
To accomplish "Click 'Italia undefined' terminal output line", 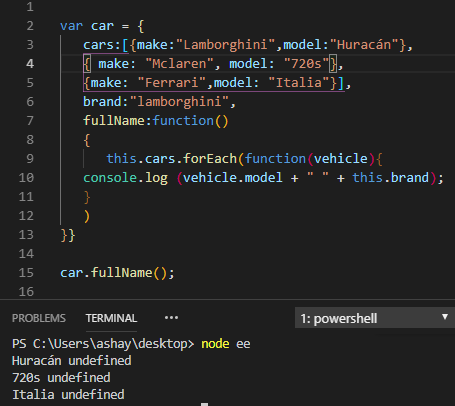I will (x=68, y=395).
